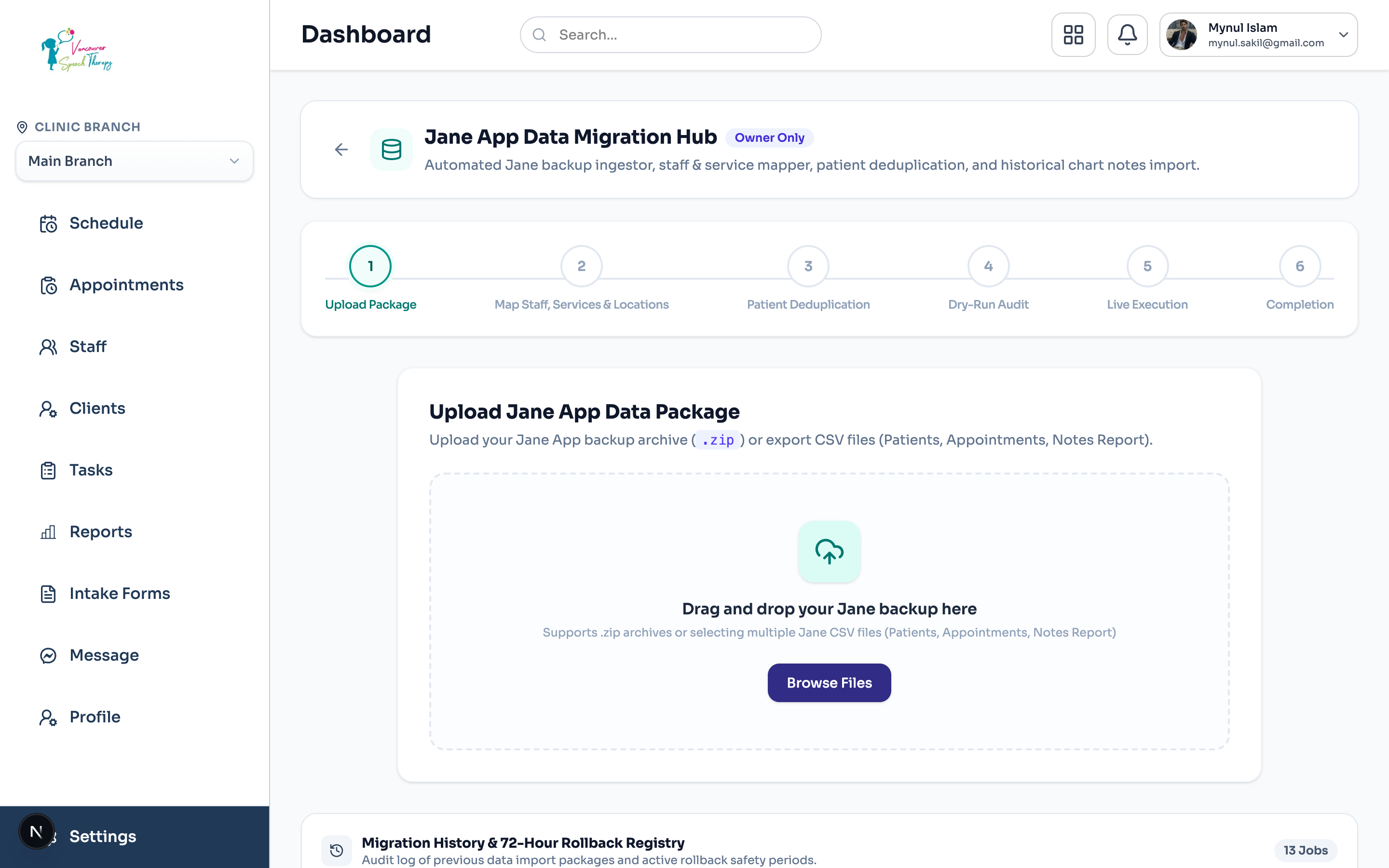Screen dimensions: 1389x868
Task: Click the Profile user icon
Action: pyautogui.click(x=48, y=717)
